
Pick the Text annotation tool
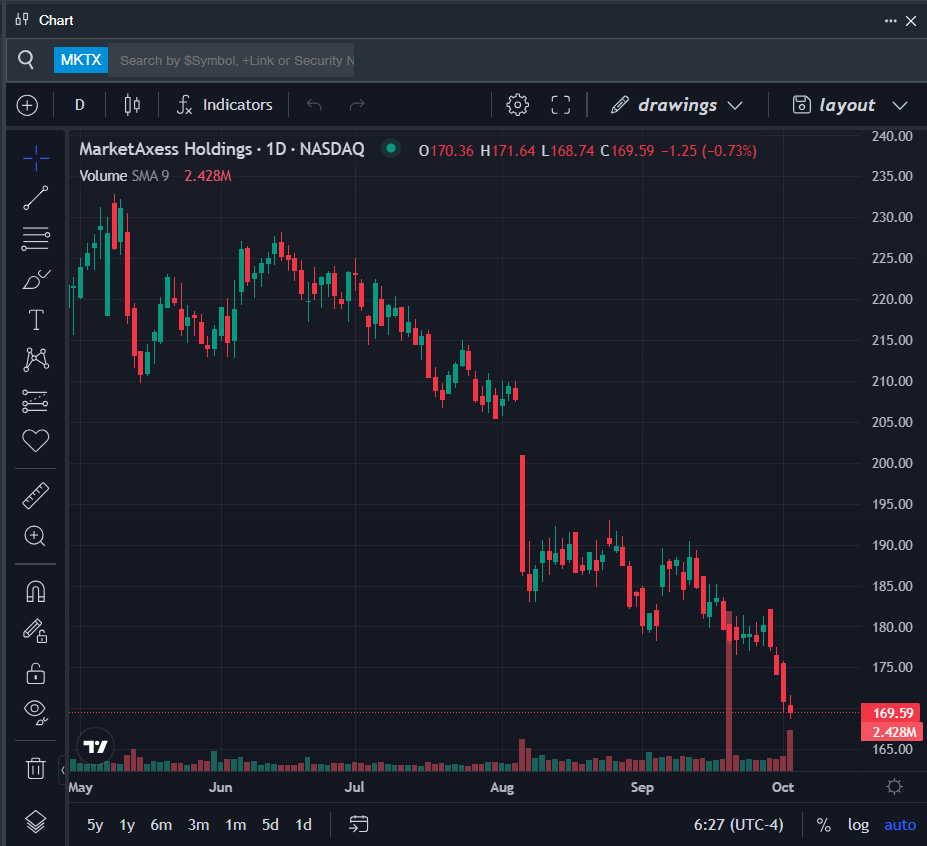pyautogui.click(x=36, y=320)
